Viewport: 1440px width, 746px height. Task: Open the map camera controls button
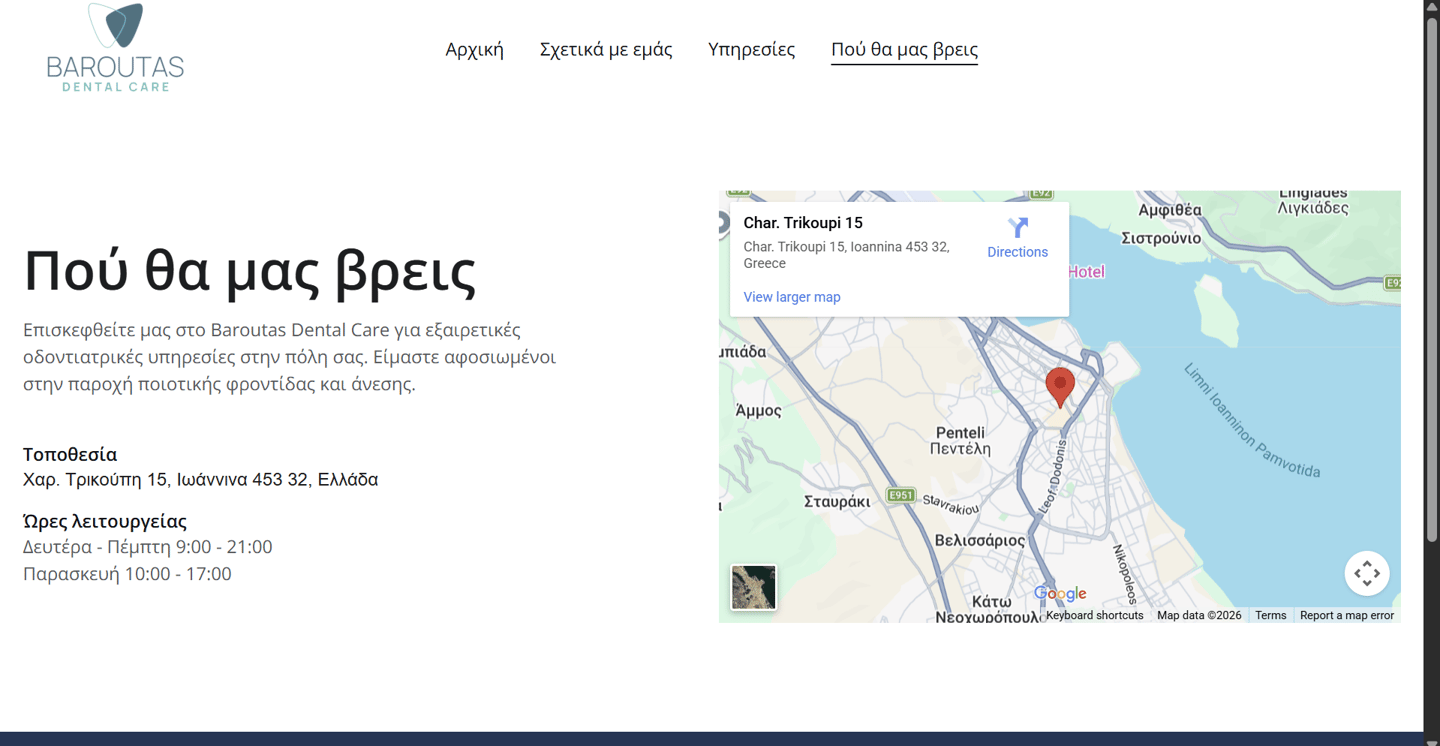1366,573
